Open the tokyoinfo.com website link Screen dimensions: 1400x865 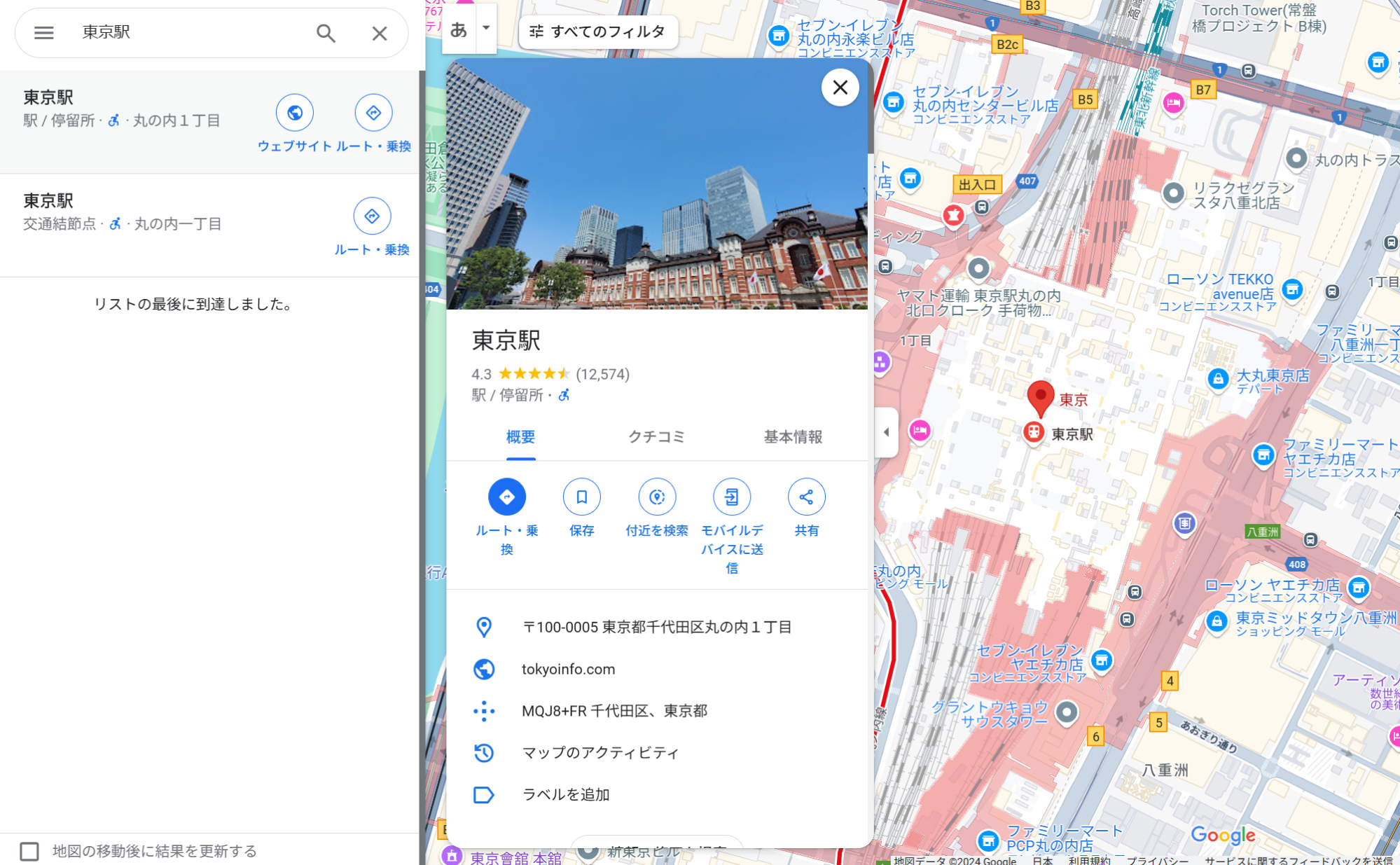657,669
